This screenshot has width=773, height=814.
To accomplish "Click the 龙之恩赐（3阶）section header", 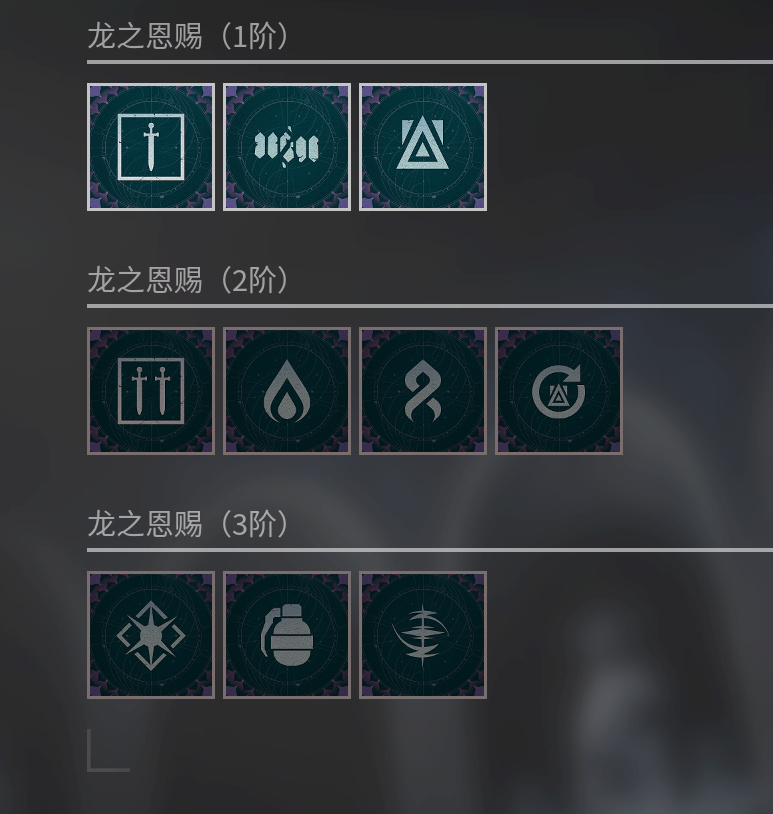I will 187,524.
